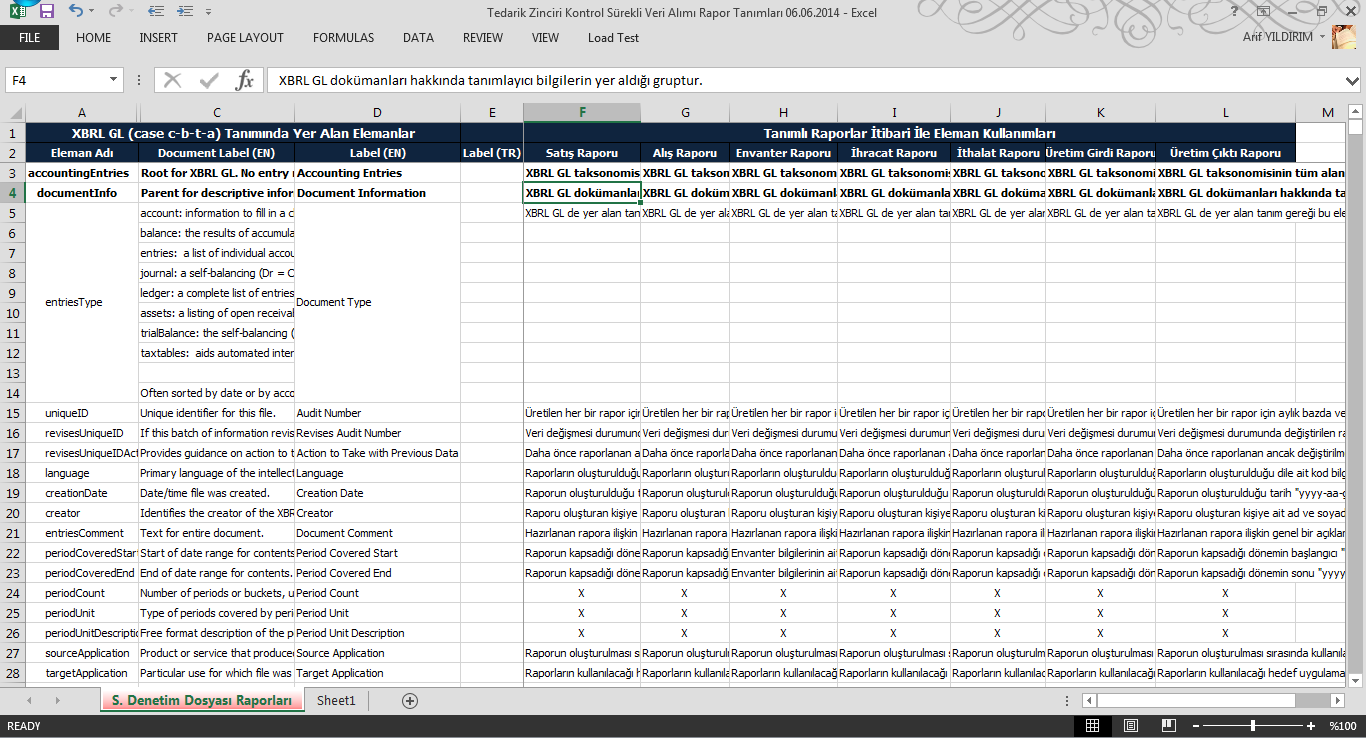The image size is (1366, 738).
Task: Open the FILE tab
Action: 29,38
